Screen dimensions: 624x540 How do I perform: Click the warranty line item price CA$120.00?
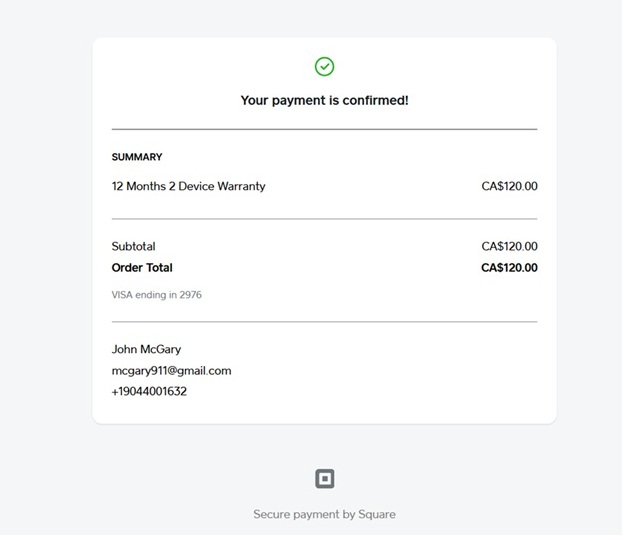(509, 186)
